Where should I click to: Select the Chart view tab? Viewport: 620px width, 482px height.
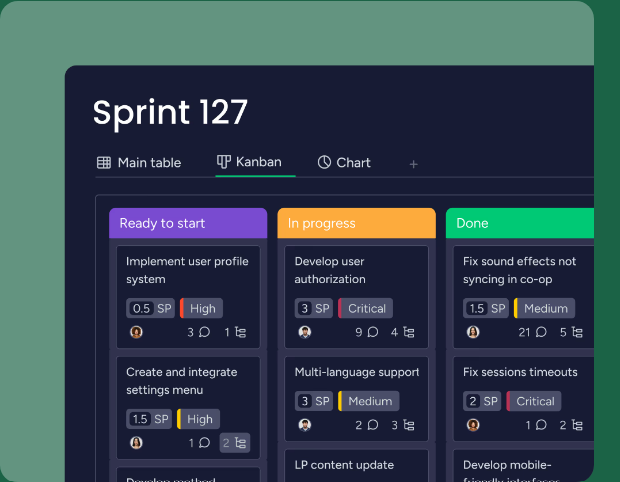(344, 162)
